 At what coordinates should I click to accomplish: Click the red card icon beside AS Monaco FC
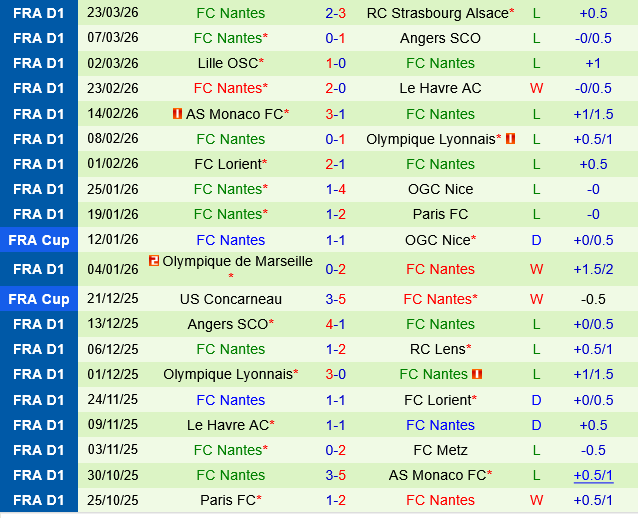pyautogui.click(x=177, y=114)
